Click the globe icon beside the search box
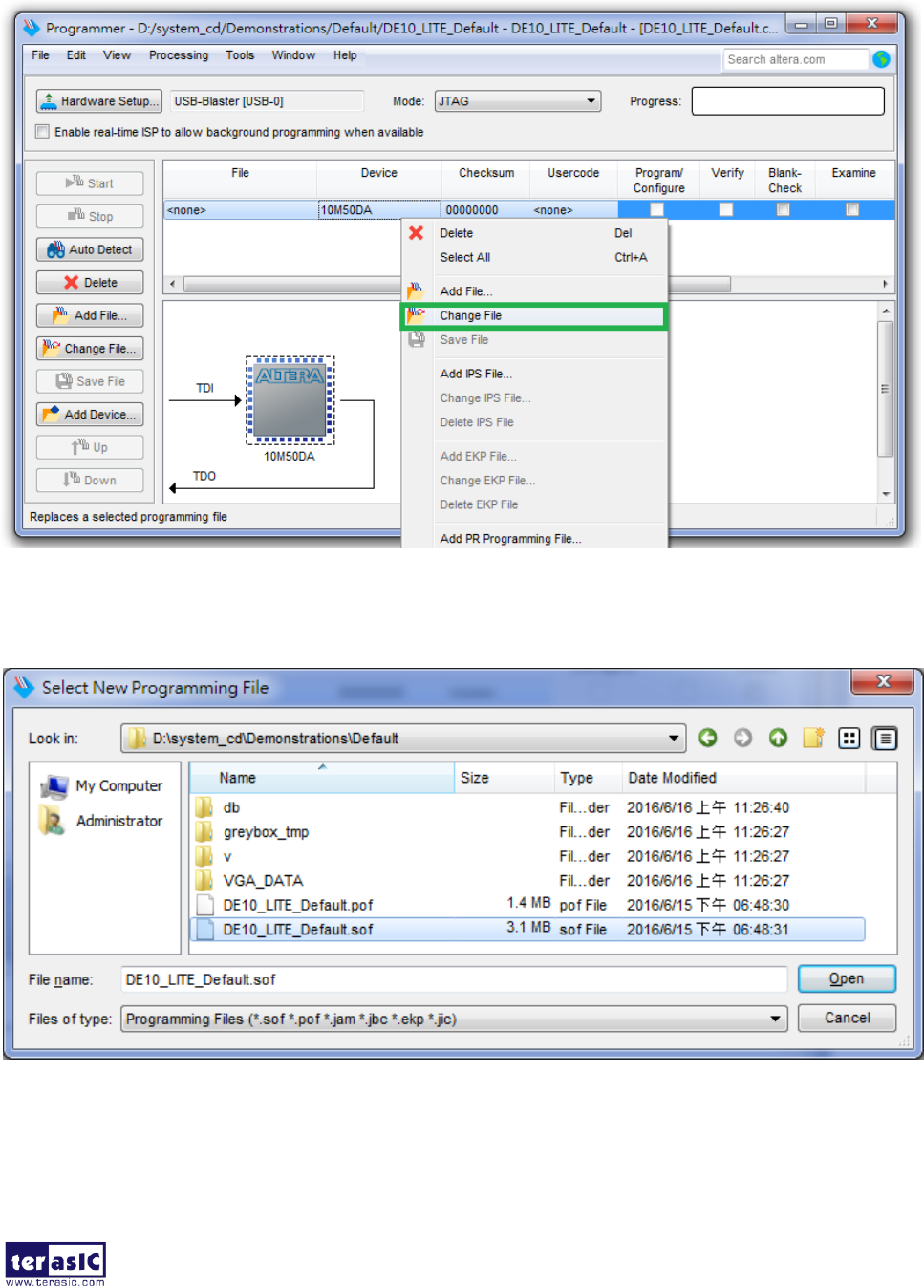Viewport: 924px width, 1288px height. pos(881,59)
